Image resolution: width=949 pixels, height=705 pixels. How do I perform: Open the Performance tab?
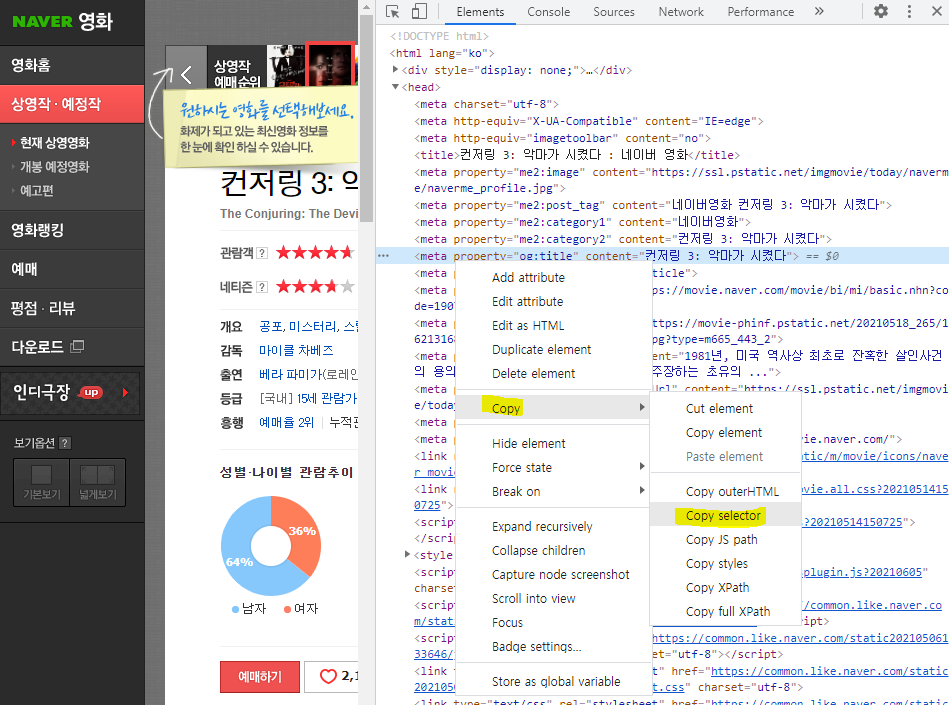coord(760,12)
